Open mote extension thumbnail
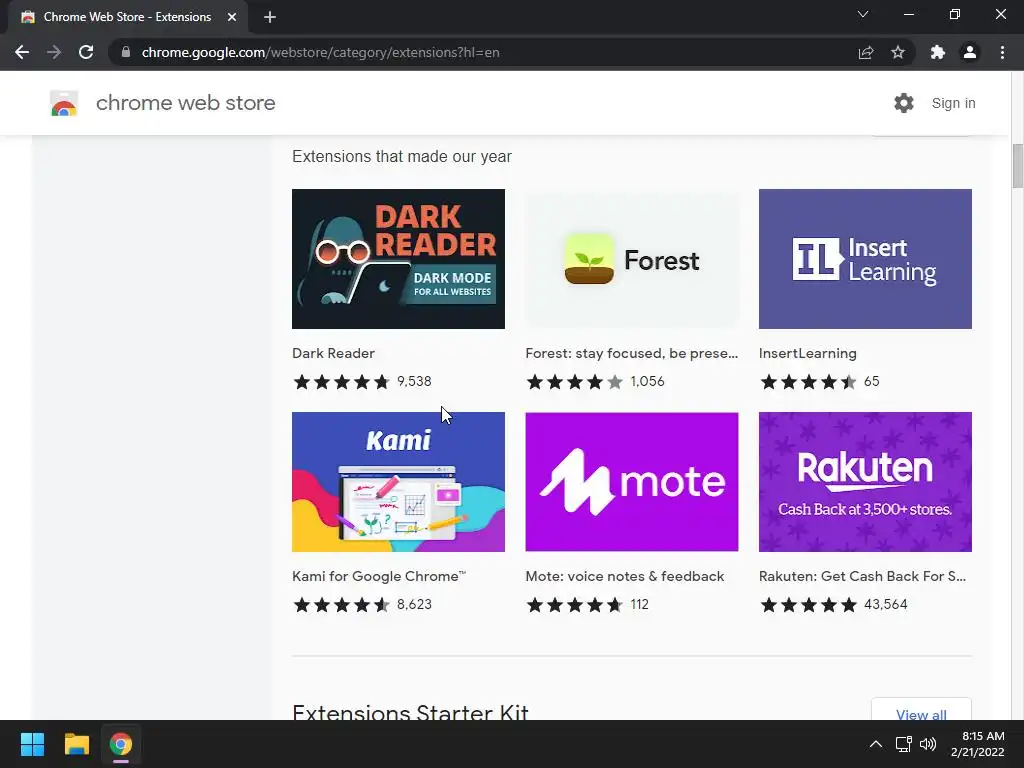Screen dimensions: 1024x768 coord(632,482)
